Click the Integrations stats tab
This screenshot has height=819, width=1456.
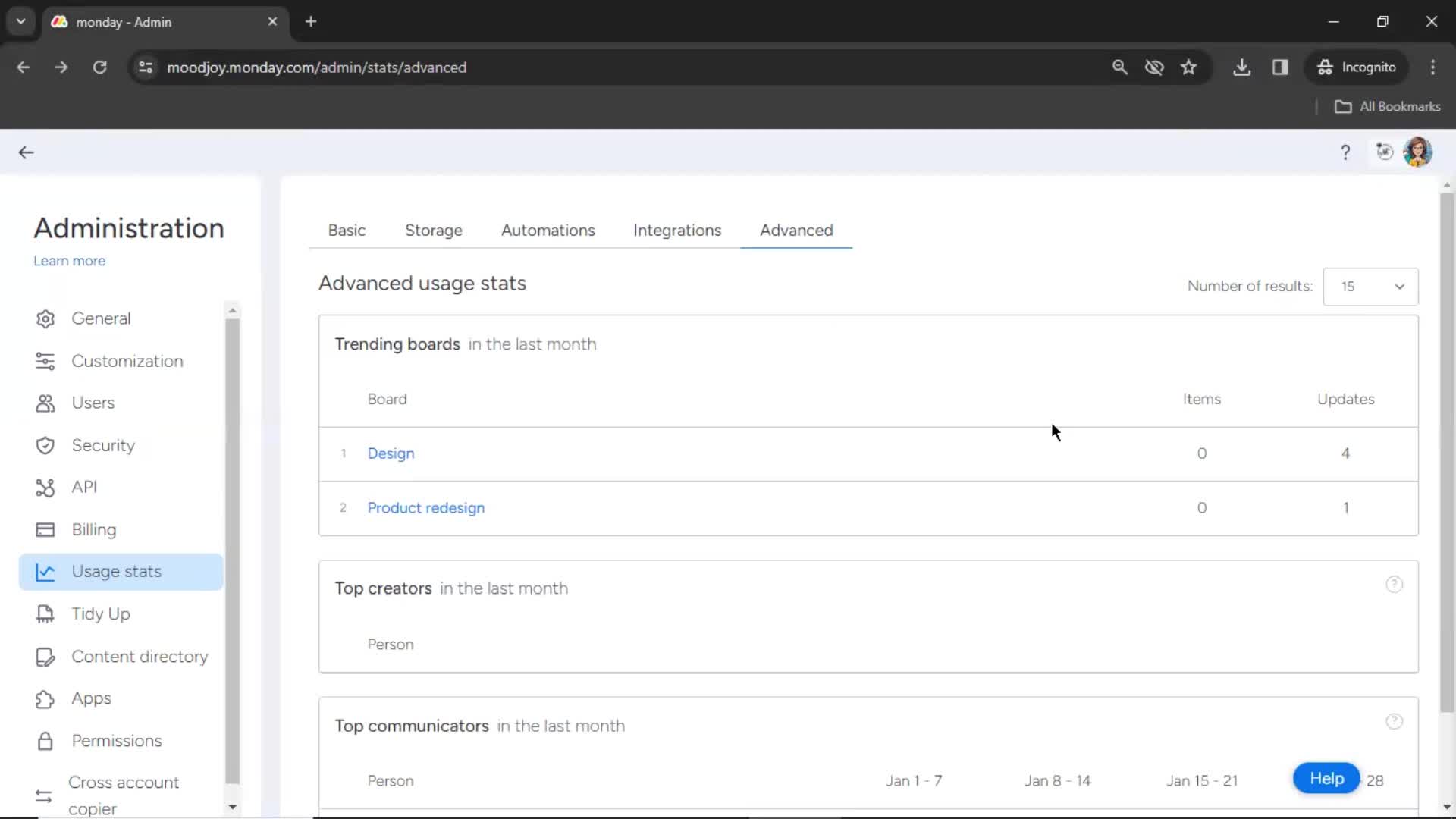click(678, 230)
